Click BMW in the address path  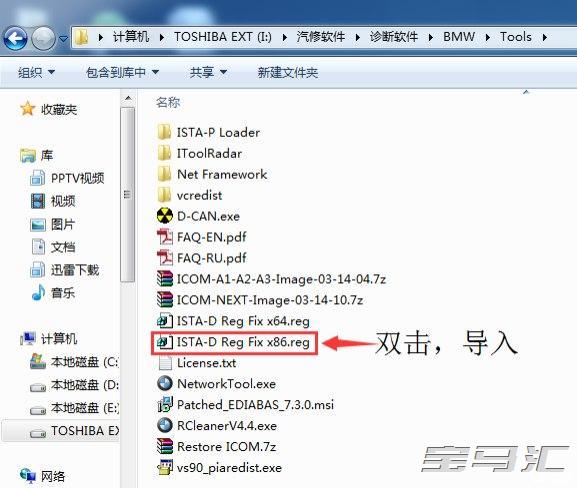pos(459,37)
